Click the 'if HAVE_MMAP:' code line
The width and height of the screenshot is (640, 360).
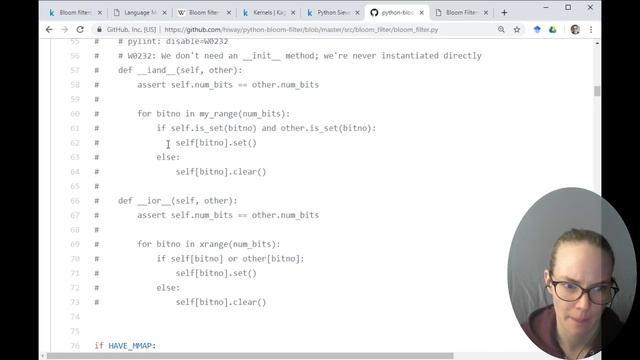(125, 346)
